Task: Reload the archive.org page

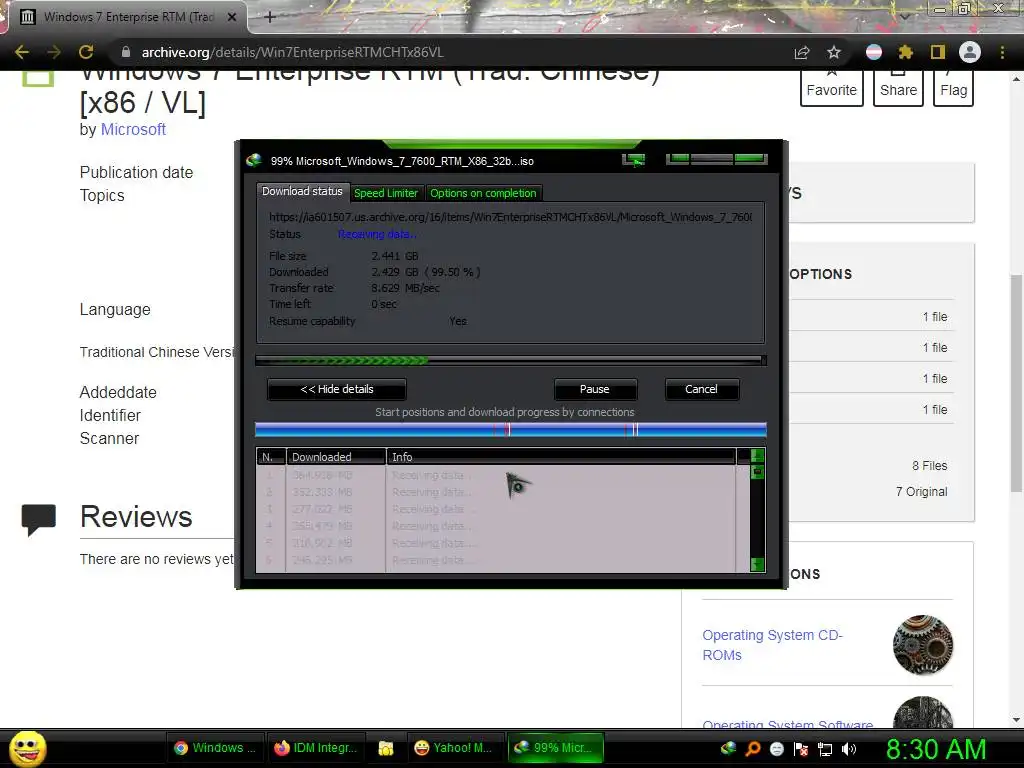Action: pos(86,52)
